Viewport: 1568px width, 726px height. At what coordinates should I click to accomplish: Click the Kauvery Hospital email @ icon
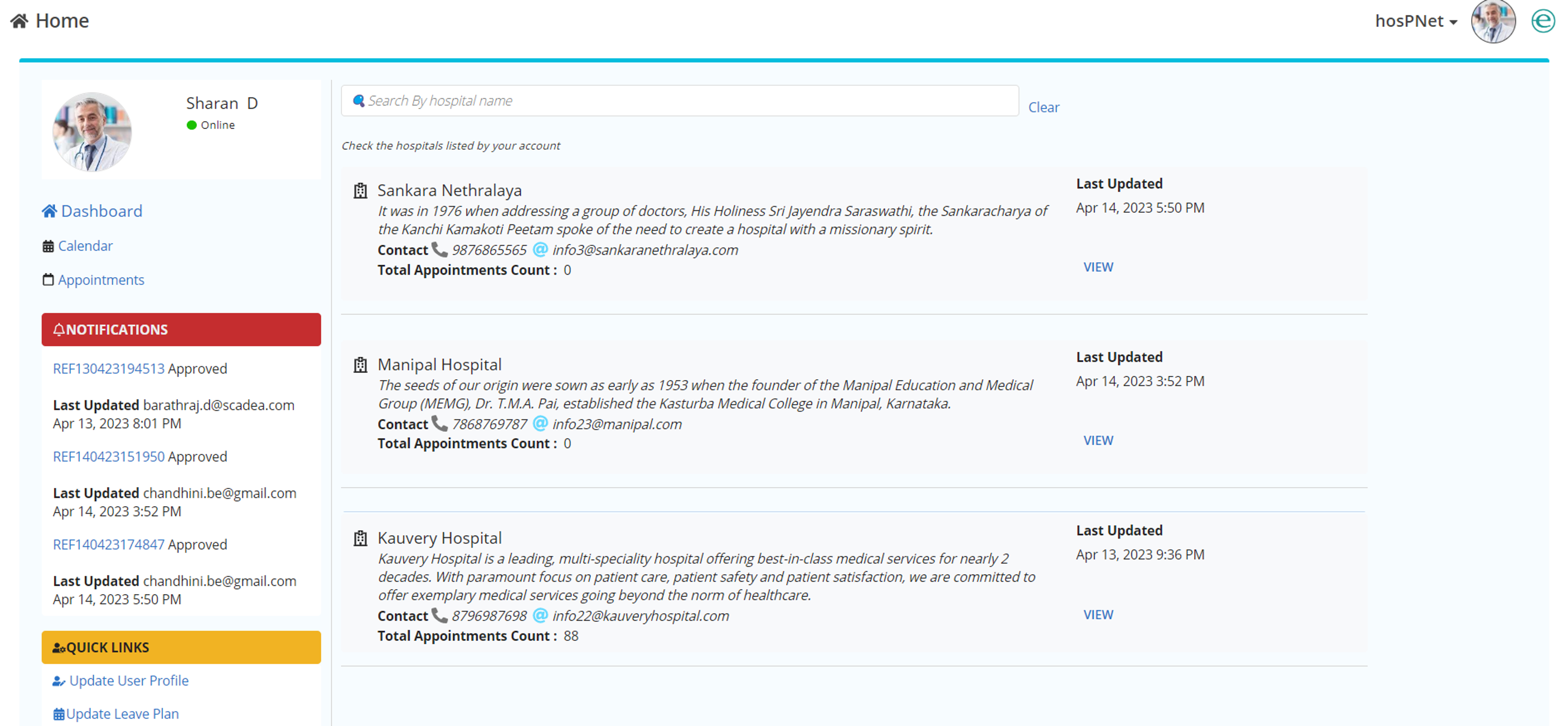540,615
